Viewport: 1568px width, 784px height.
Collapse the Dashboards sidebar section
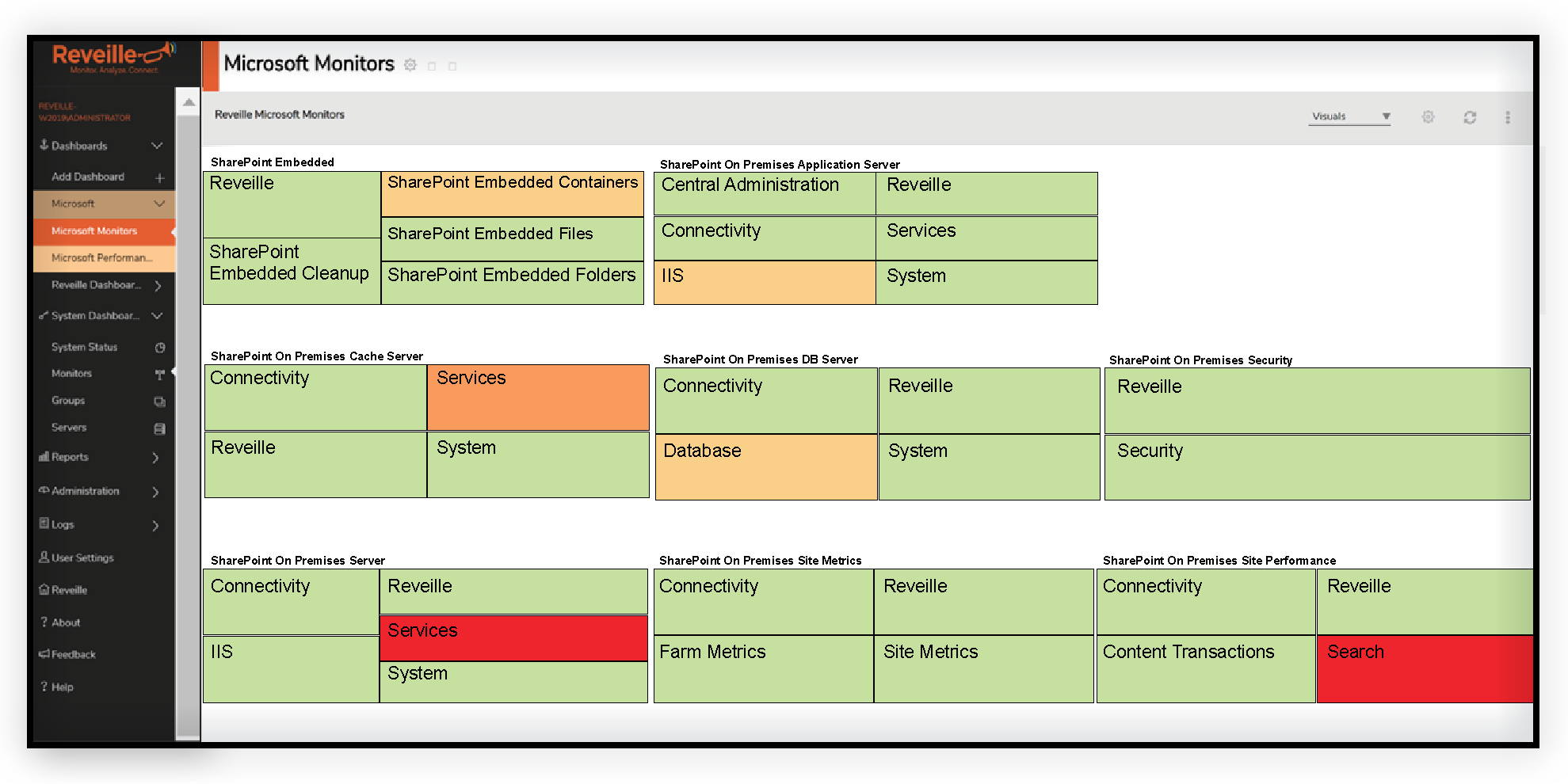click(x=157, y=146)
